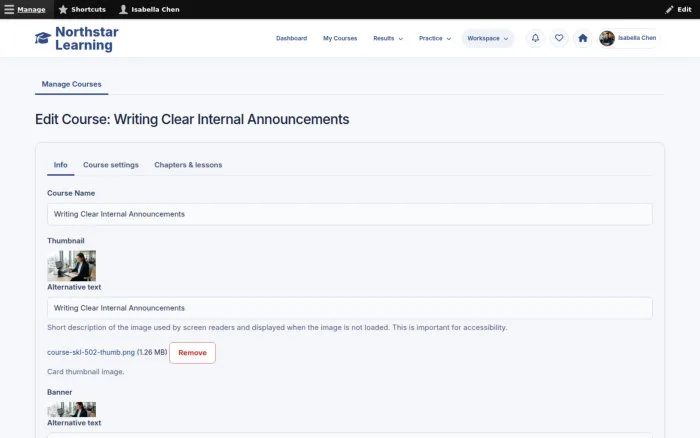700x438 pixels.
Task: Select the Manage Courses tab
Action: coord(71,84)
